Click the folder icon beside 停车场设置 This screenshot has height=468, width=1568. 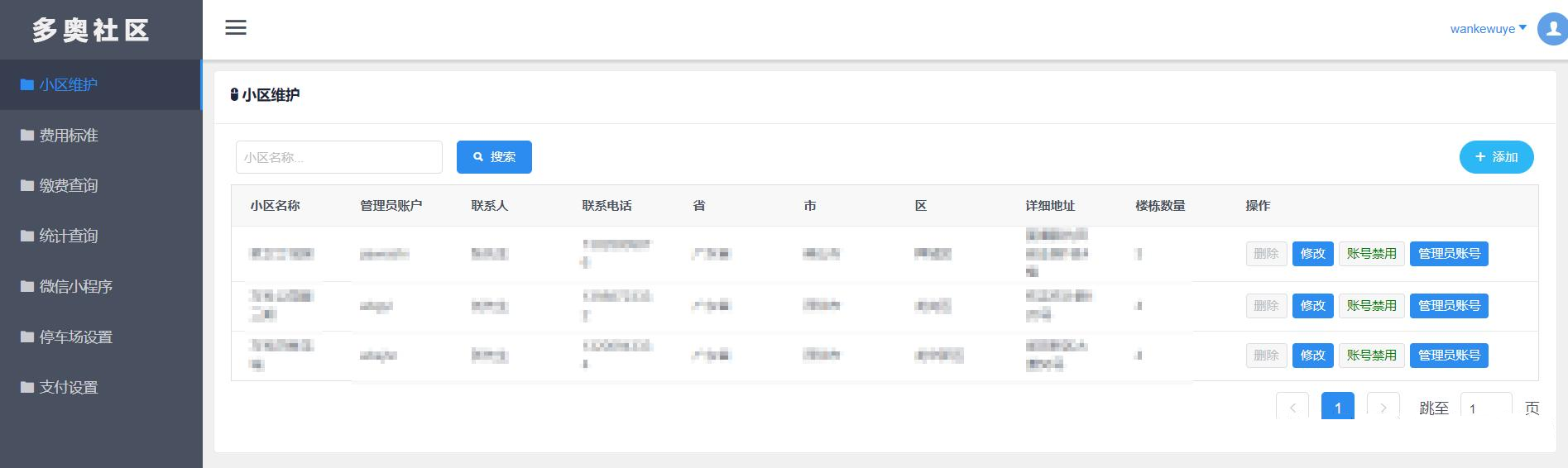tap(27, 337)
